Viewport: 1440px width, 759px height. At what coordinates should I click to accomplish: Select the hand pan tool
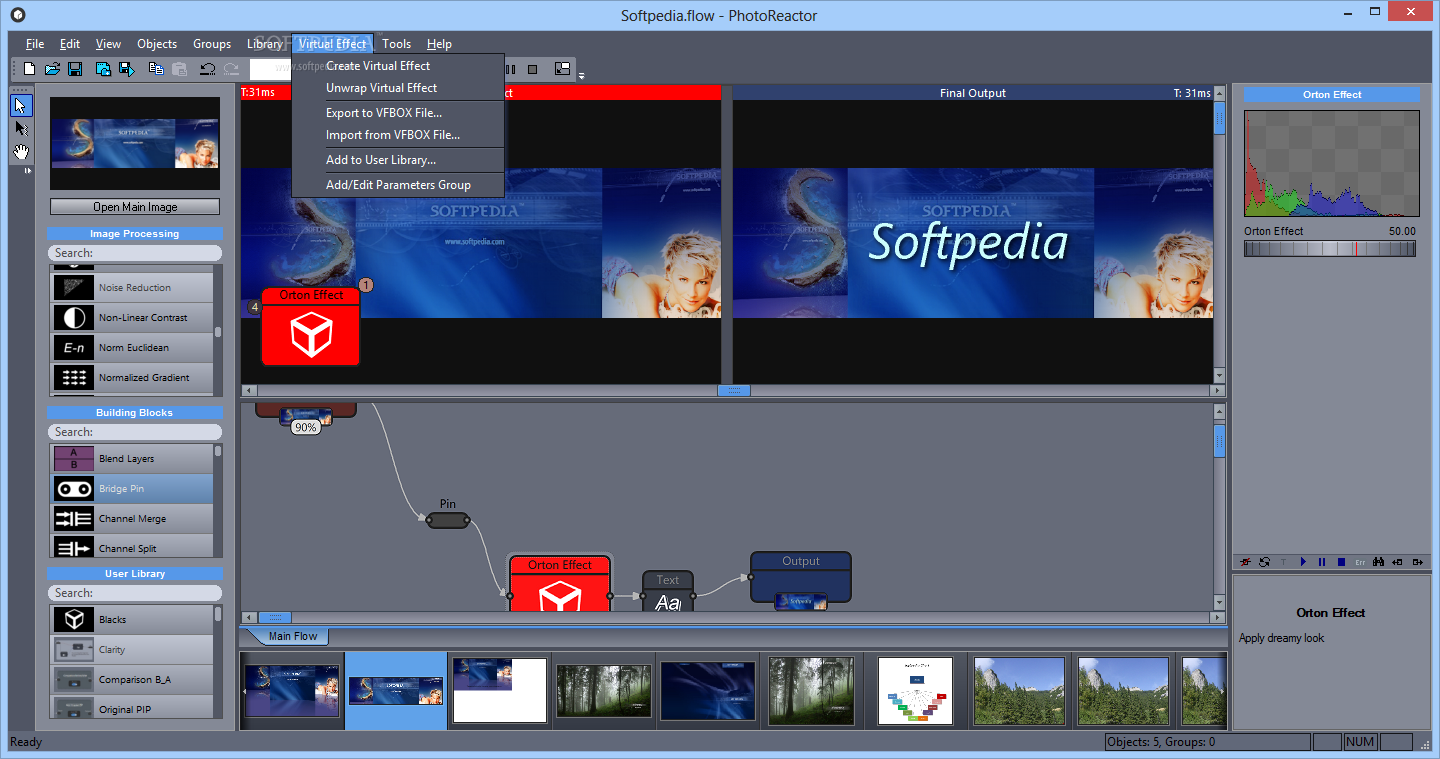21,151
